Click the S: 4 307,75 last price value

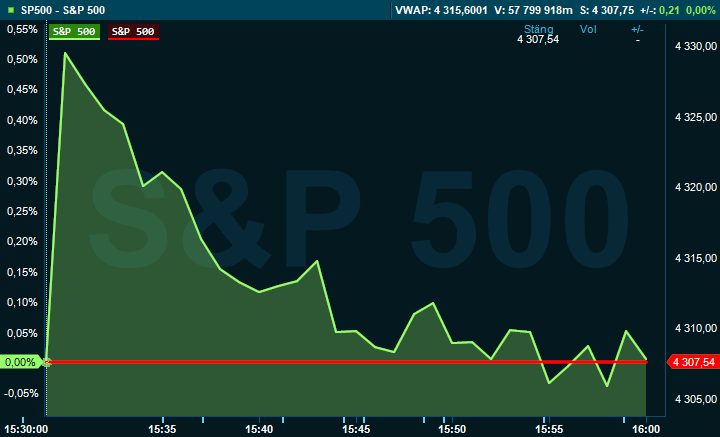(x=607, y=10)
